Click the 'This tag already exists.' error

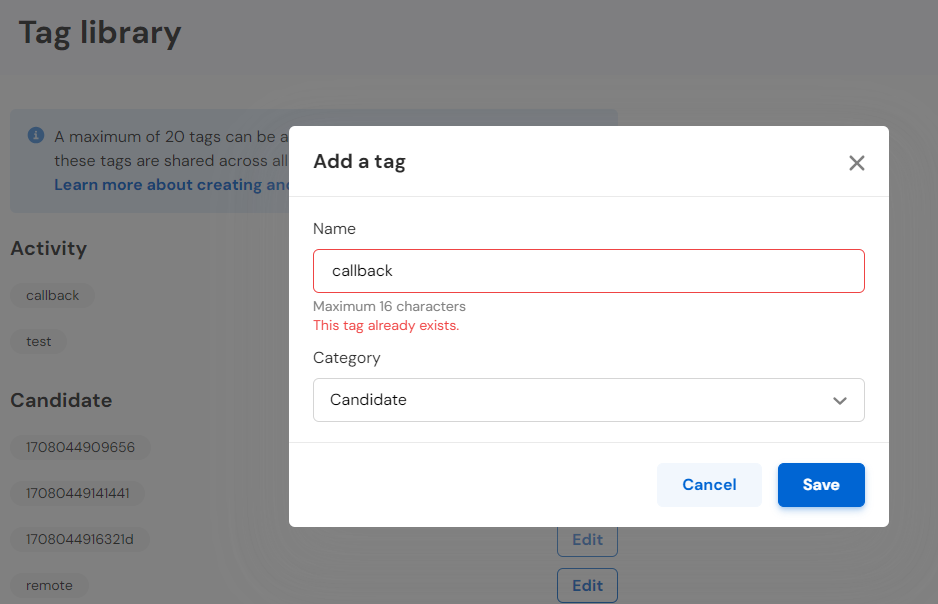pos(386,325)
